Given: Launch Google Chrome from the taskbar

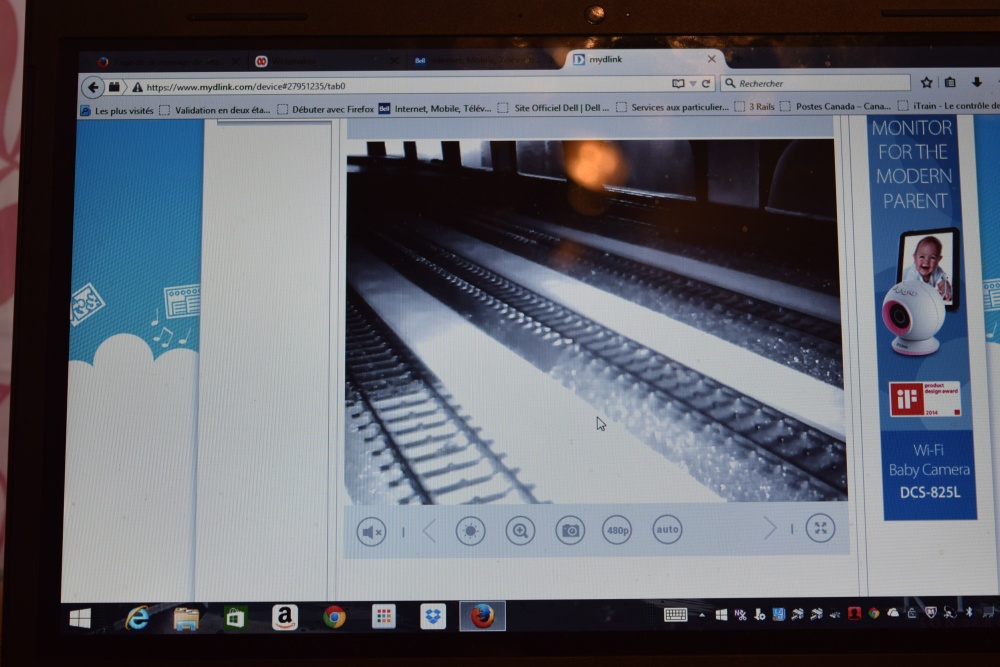Looking at the screenshot, I should click(x=334, y=617).
